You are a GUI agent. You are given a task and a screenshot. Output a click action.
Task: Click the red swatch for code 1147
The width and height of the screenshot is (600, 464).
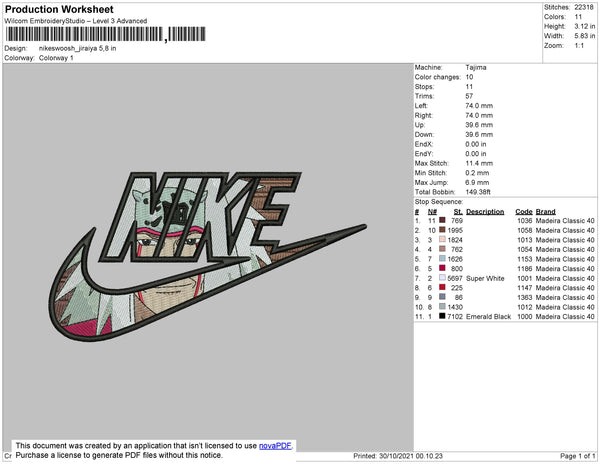click(442, 287)
